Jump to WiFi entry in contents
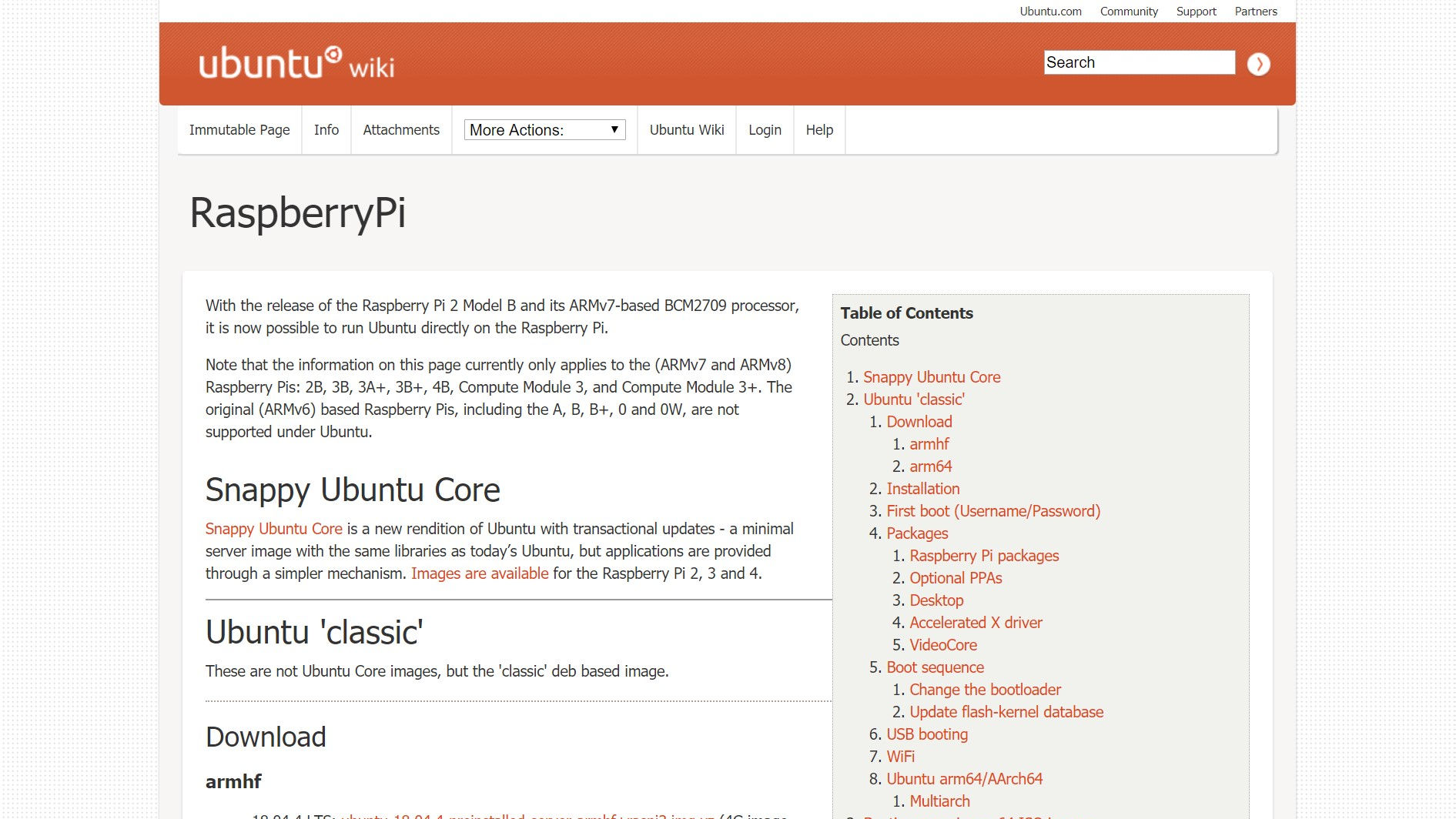The height and width of the screenshot is (819, 1456). pos(900,757)
